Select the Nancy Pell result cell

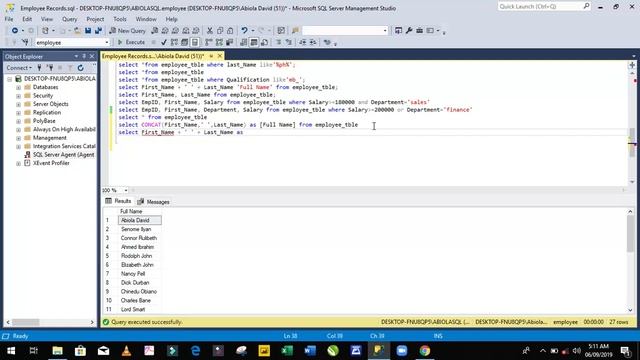[140, 274]
